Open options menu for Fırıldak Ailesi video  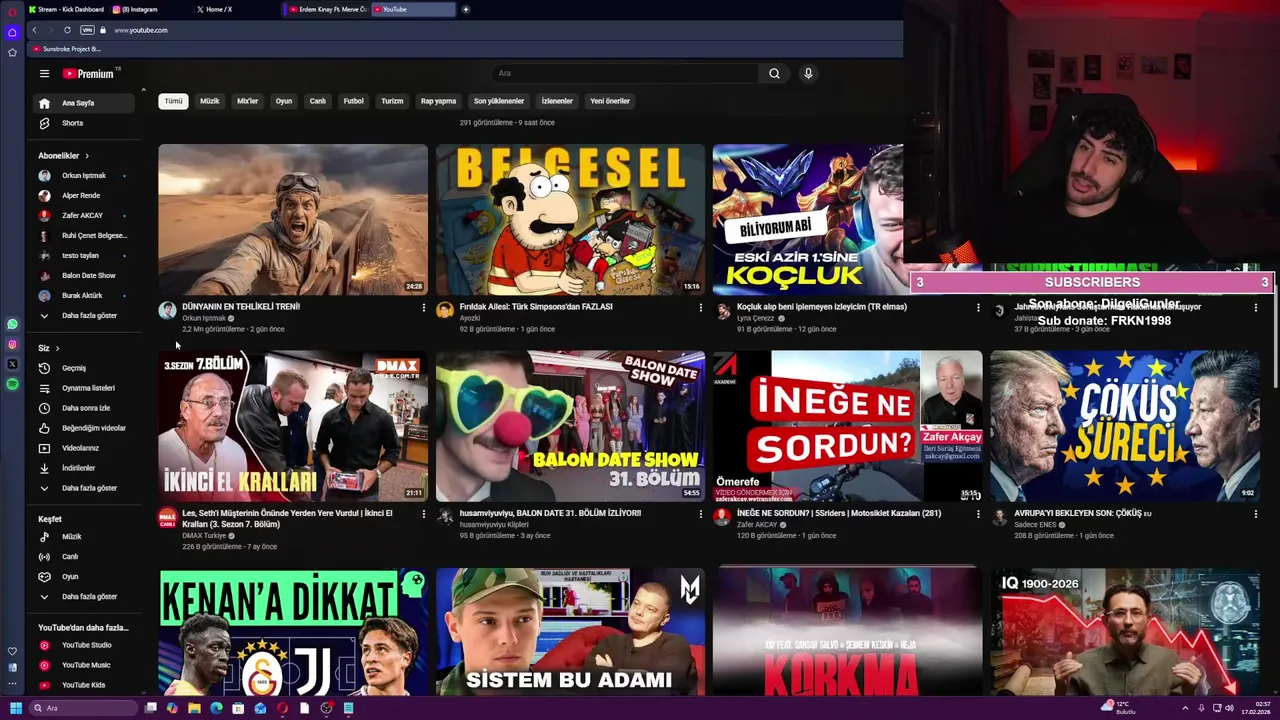[700, 308]
